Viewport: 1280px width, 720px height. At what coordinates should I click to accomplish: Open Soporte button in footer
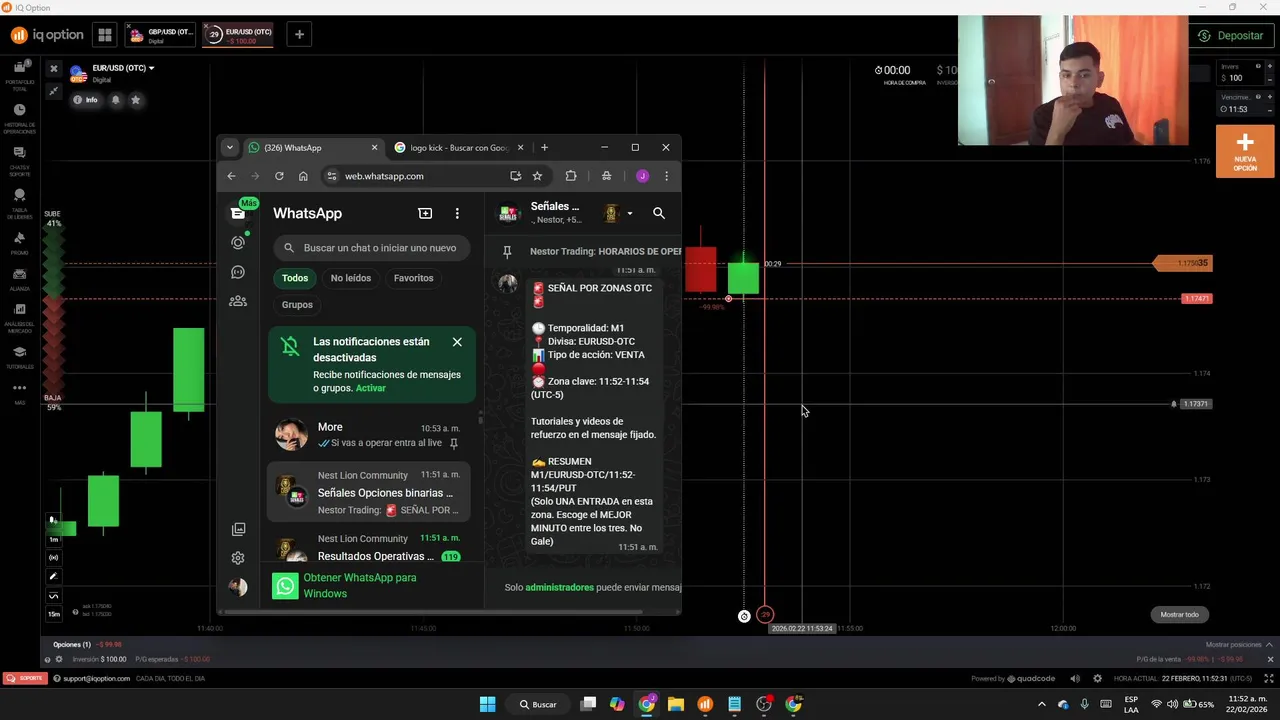[24, 678]
